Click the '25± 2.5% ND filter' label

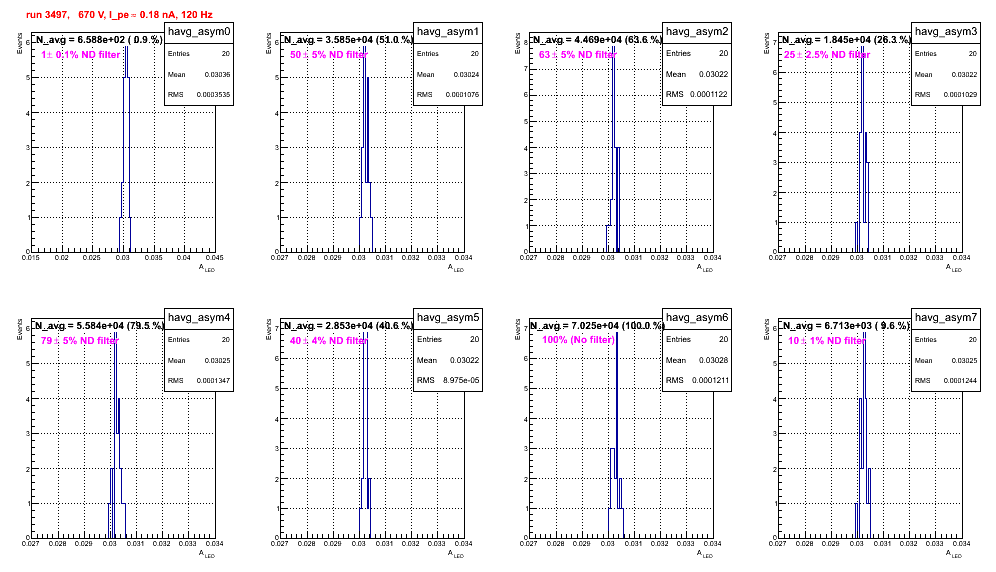[x=827, y=55]
